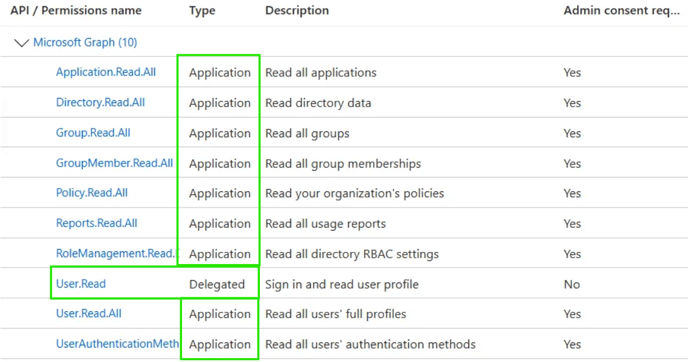Select the Description column header
The image size is (688, 362).
(x=297, y=11)
